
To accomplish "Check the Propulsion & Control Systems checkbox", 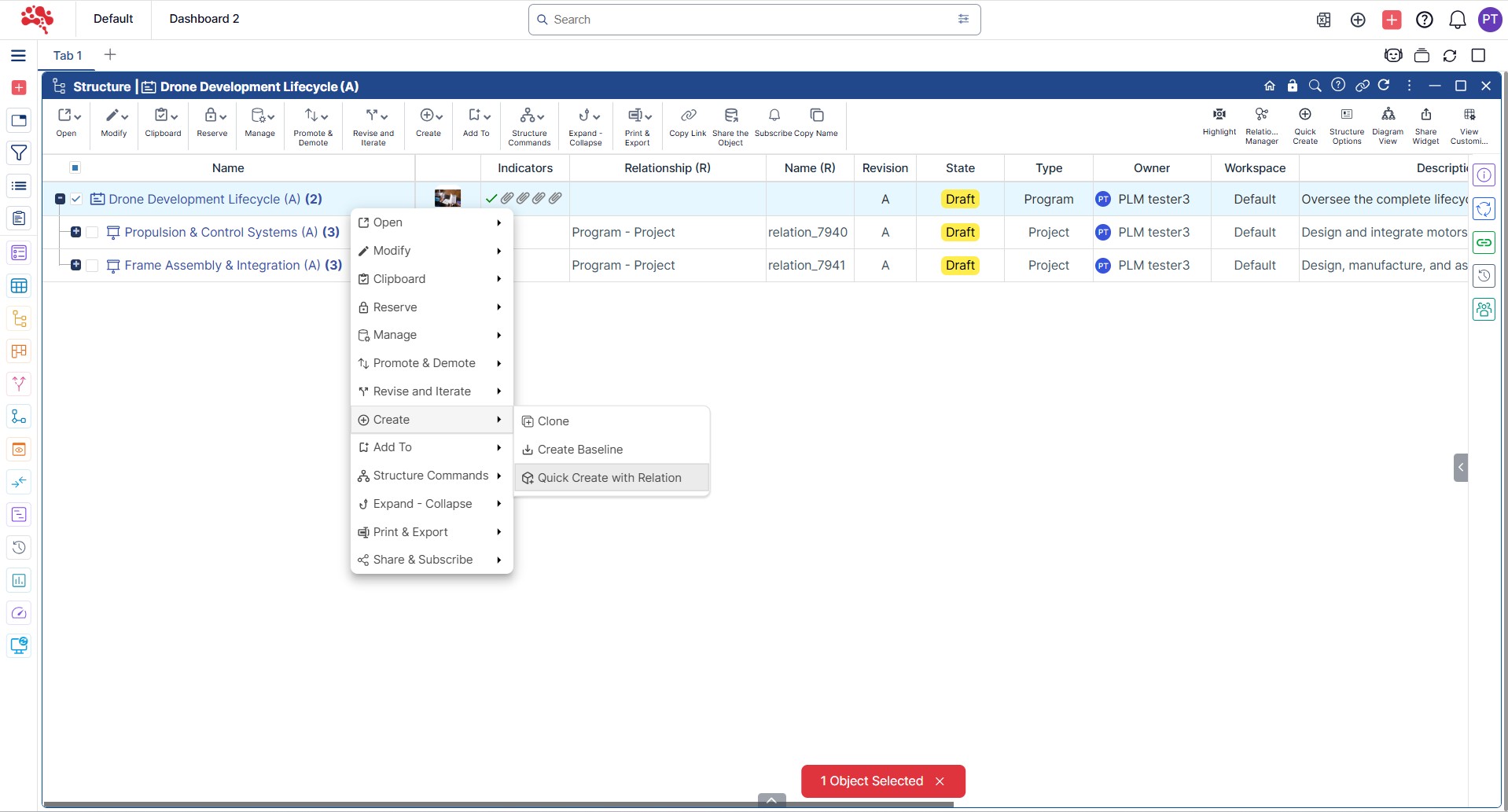I will [x=92, y=233].
